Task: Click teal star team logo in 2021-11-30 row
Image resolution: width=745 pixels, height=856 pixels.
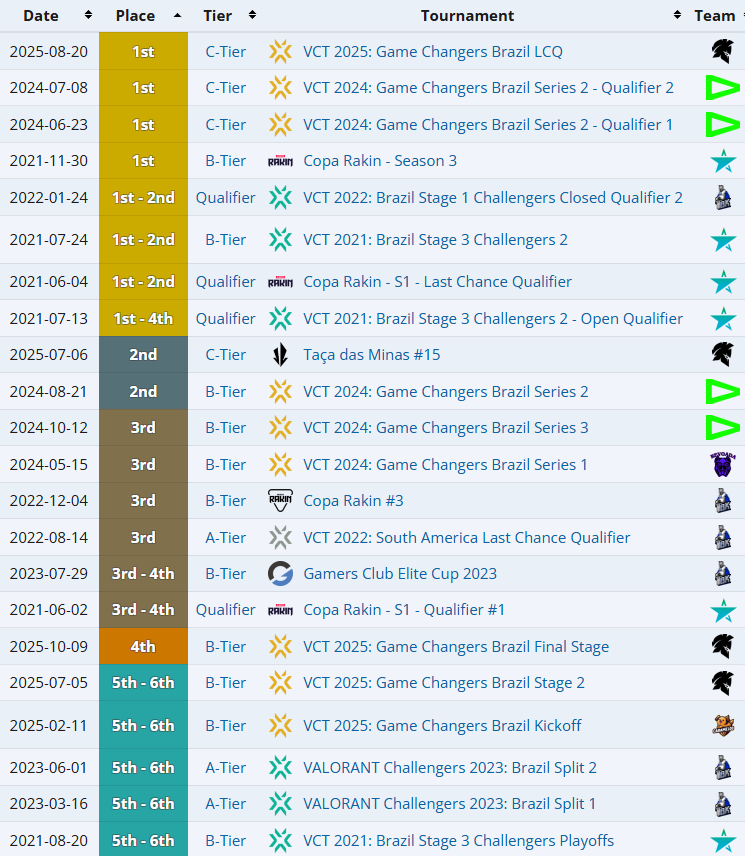Action: pyautogui.click(x=723, y=161)
